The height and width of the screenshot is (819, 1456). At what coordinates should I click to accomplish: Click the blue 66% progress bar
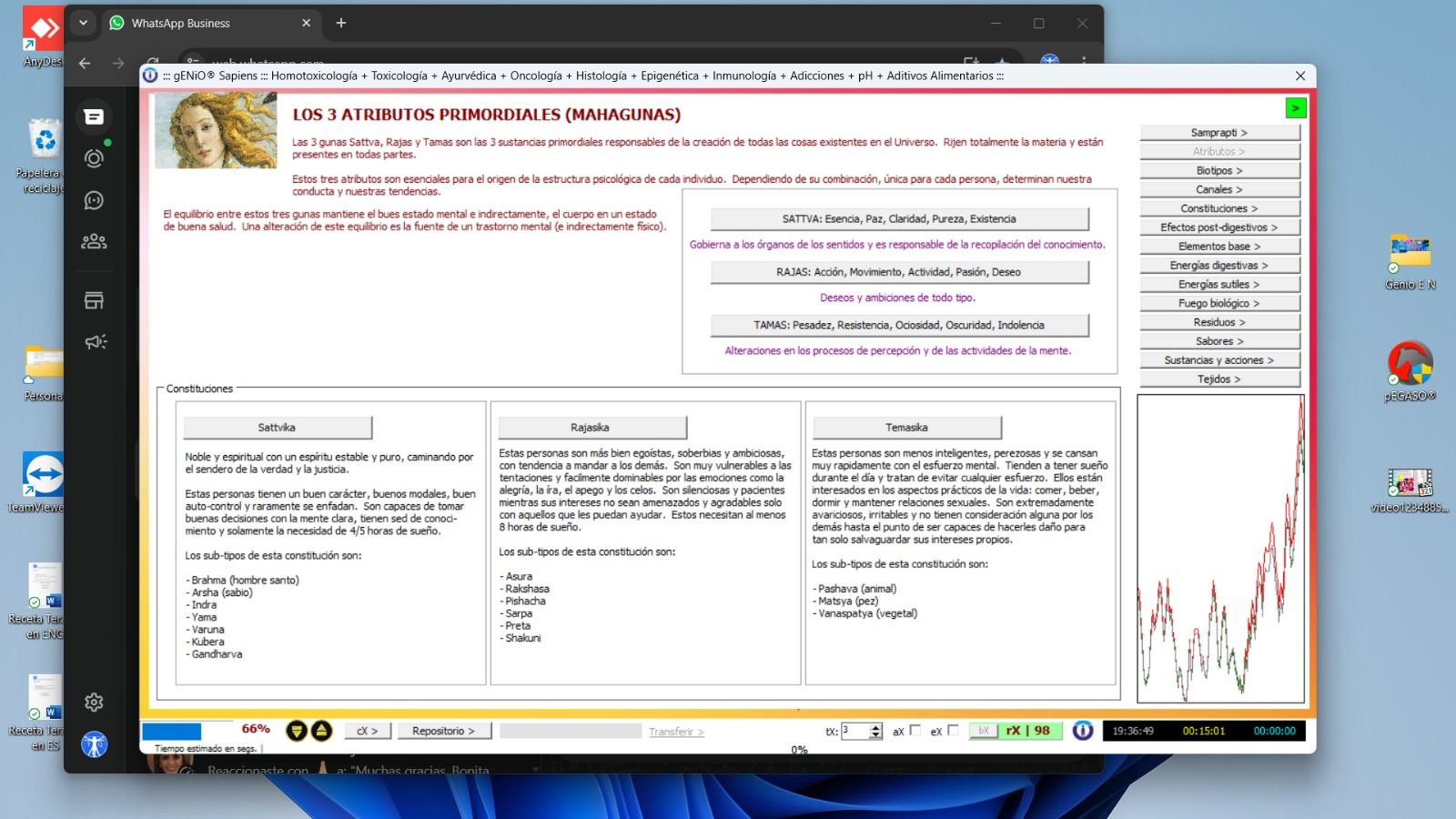(171, 732)
